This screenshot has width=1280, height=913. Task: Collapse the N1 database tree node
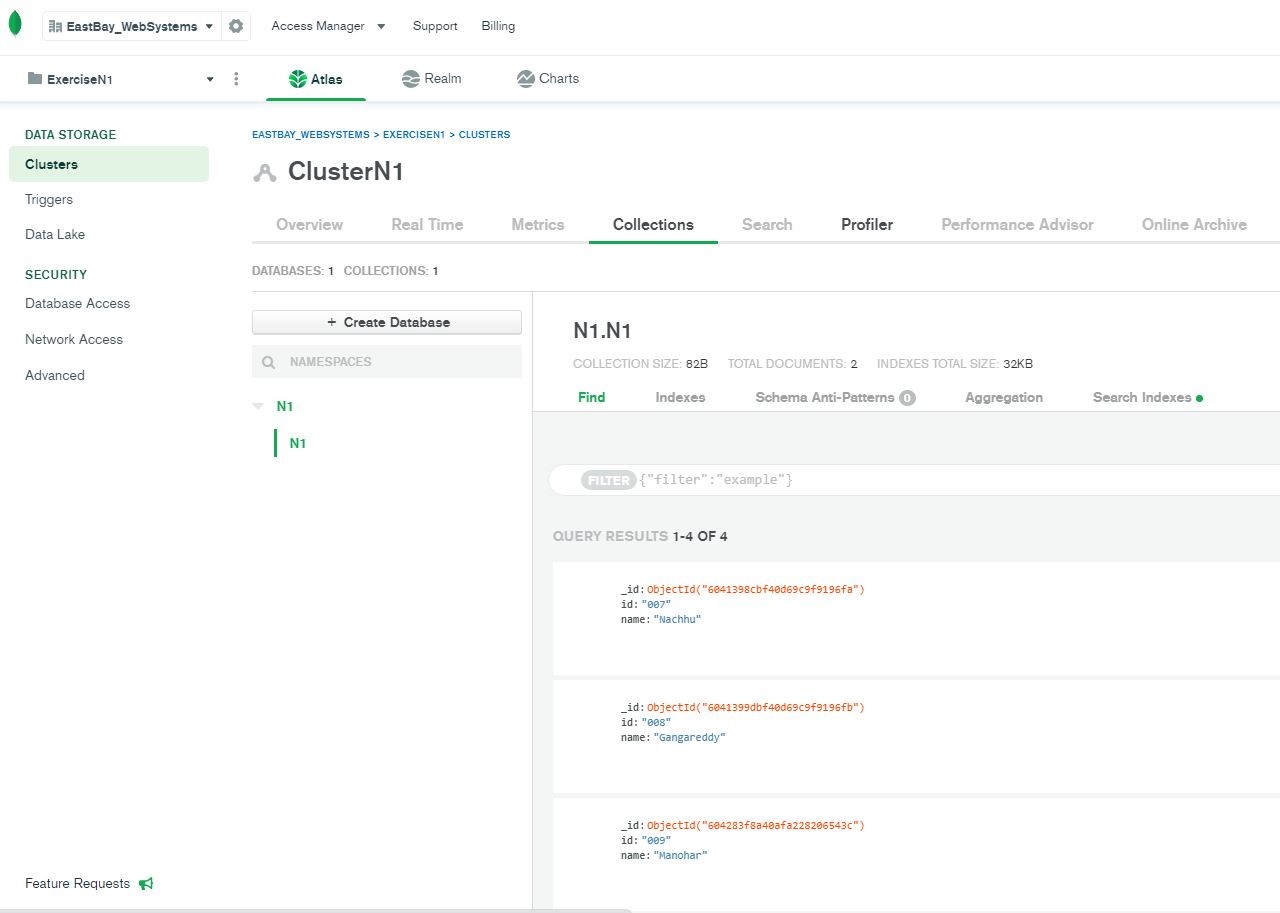[258, 406]
